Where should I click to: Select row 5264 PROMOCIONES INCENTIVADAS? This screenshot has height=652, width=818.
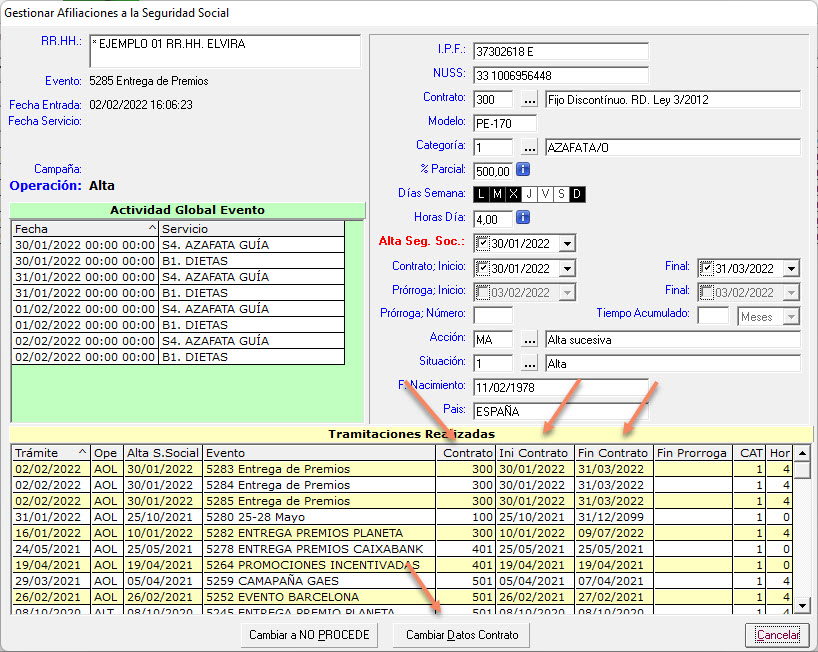click(x=402, y=565)
